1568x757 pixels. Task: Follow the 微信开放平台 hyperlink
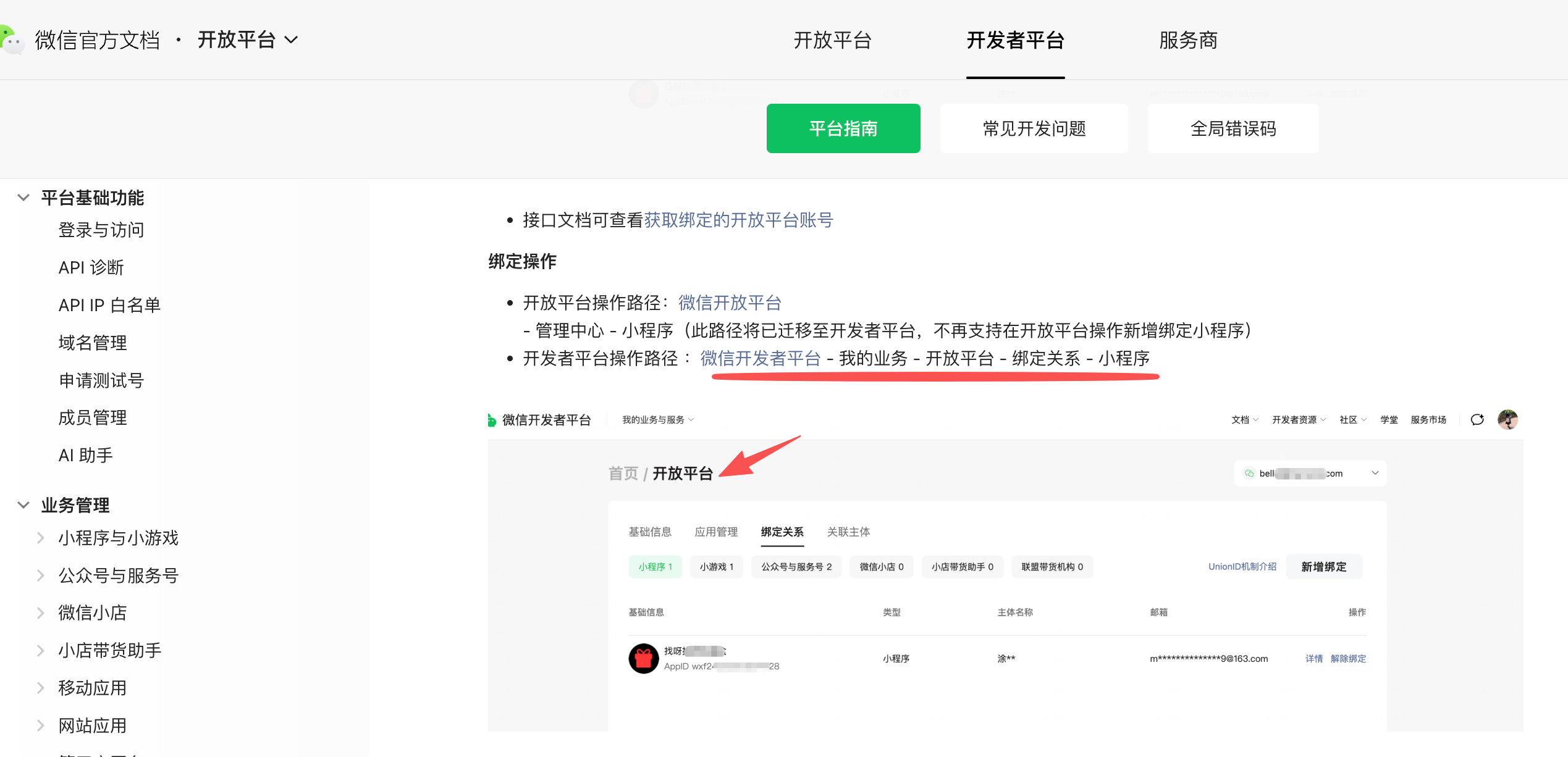(730, 303)
